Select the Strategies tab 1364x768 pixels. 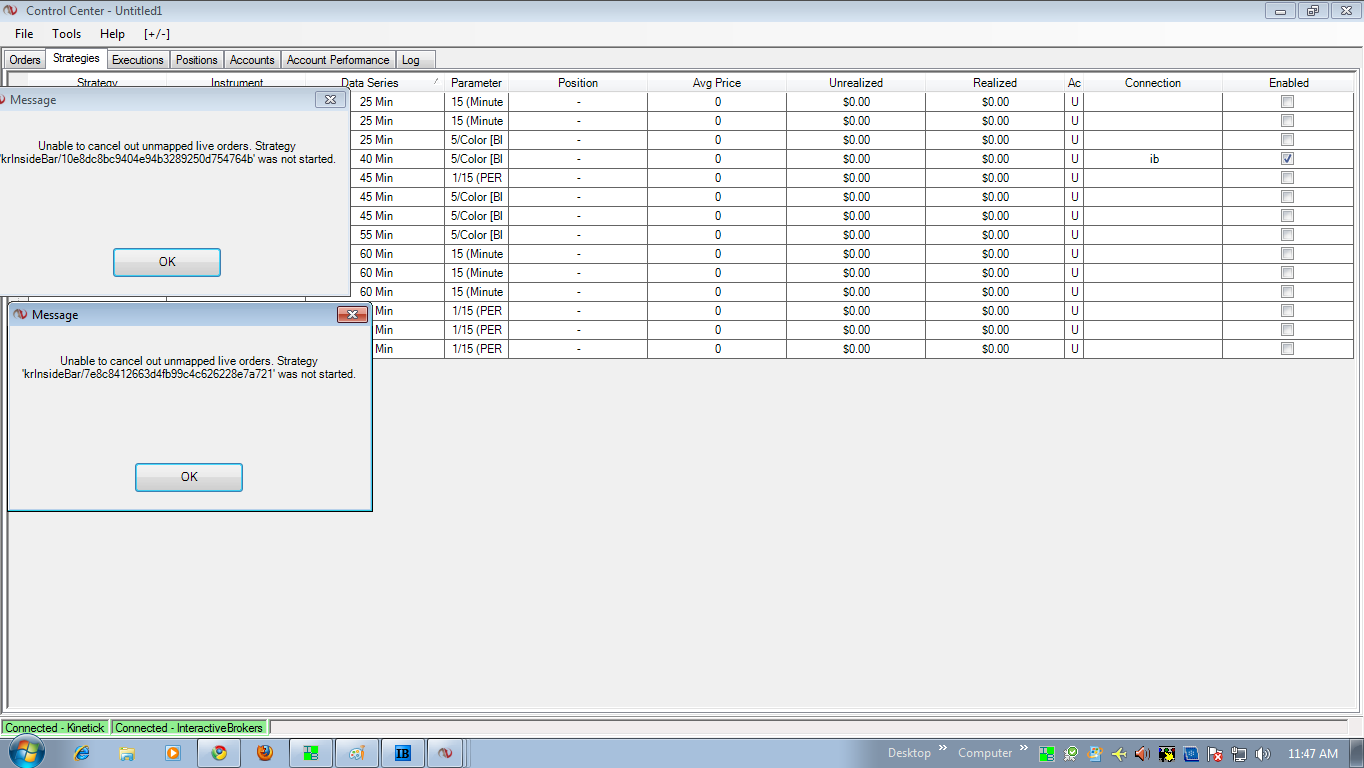[76, 59]
